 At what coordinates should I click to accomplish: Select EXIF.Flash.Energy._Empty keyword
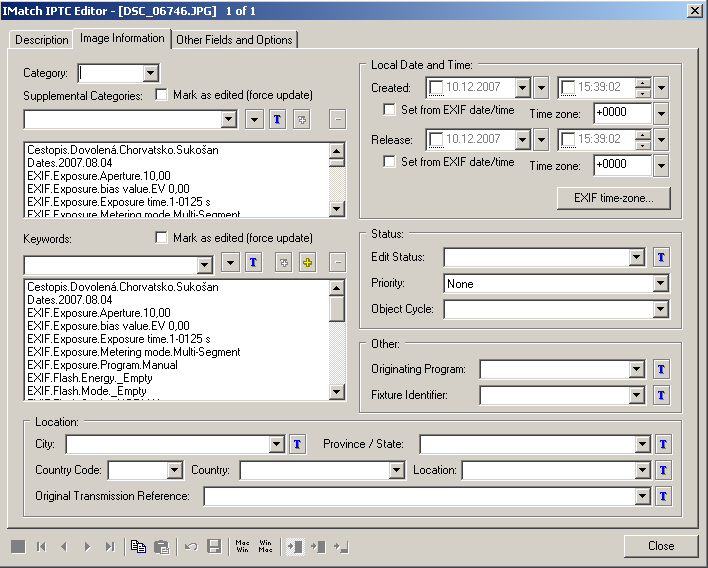click(90, 378)
